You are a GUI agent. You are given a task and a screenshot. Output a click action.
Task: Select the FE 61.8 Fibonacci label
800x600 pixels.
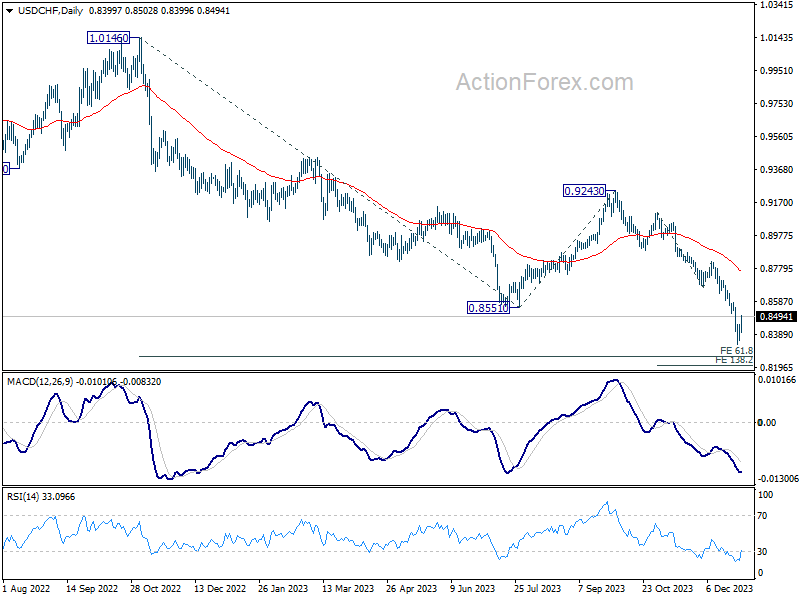(x=736, y=351)
